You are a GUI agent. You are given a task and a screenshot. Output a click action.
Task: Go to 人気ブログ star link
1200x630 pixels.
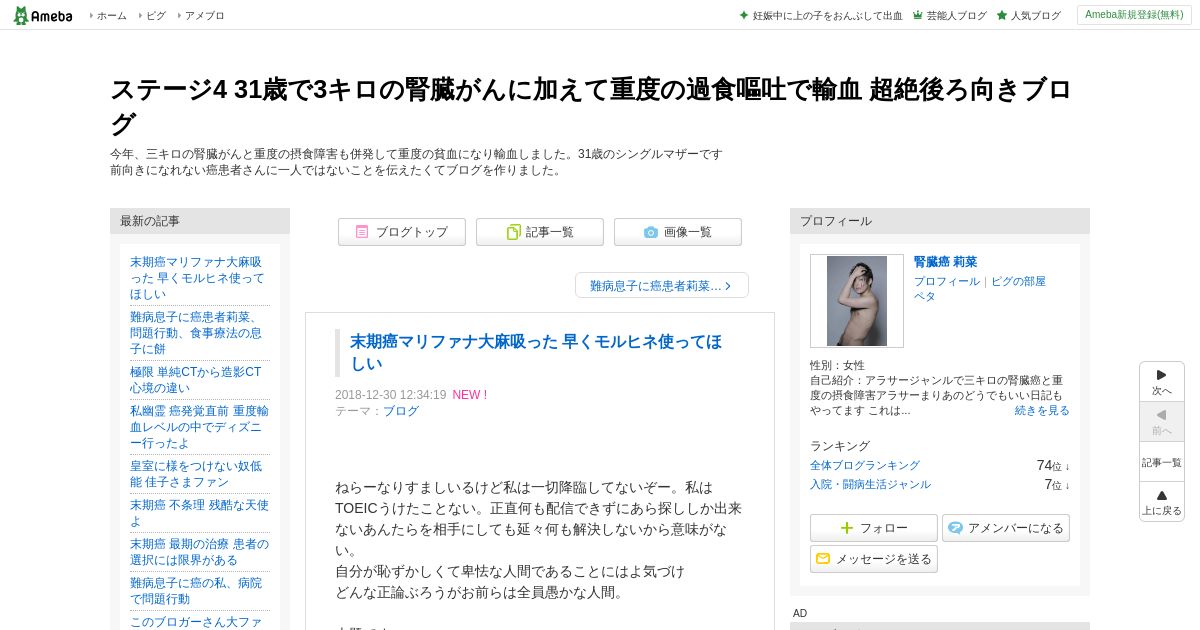(1035, 16)
